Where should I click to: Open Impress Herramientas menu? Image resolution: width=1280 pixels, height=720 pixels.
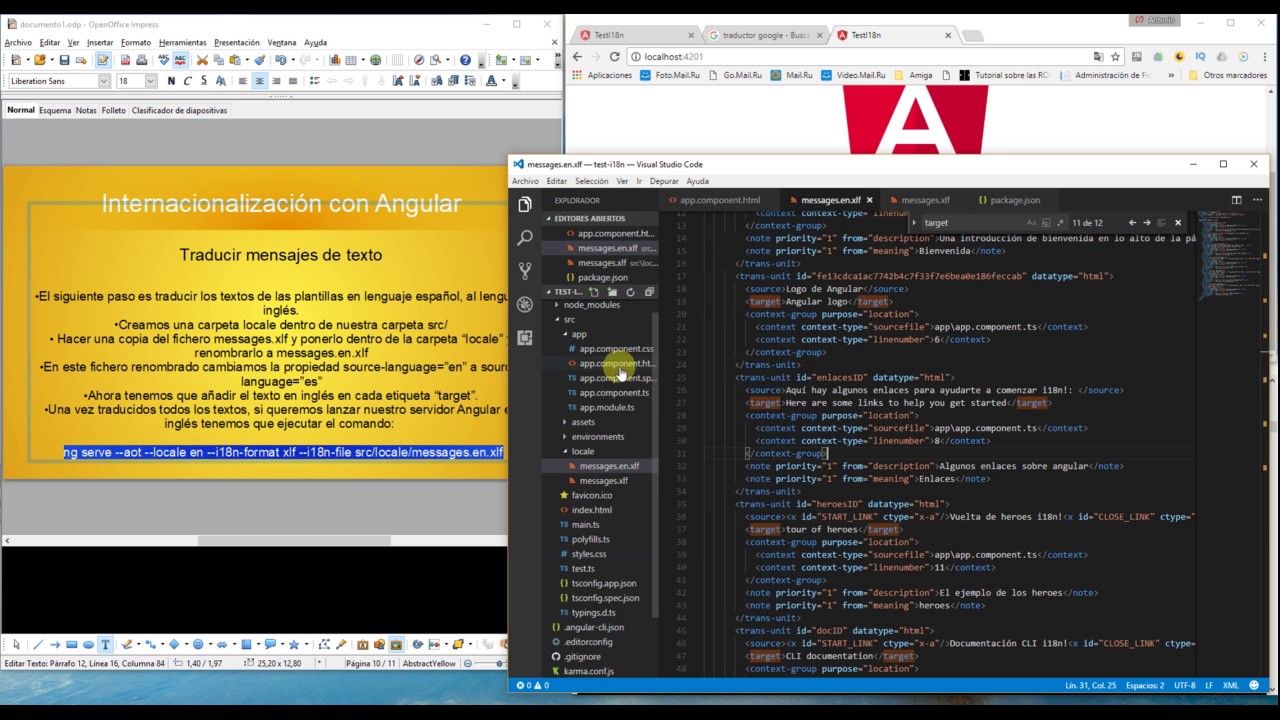tap(182, 43)
